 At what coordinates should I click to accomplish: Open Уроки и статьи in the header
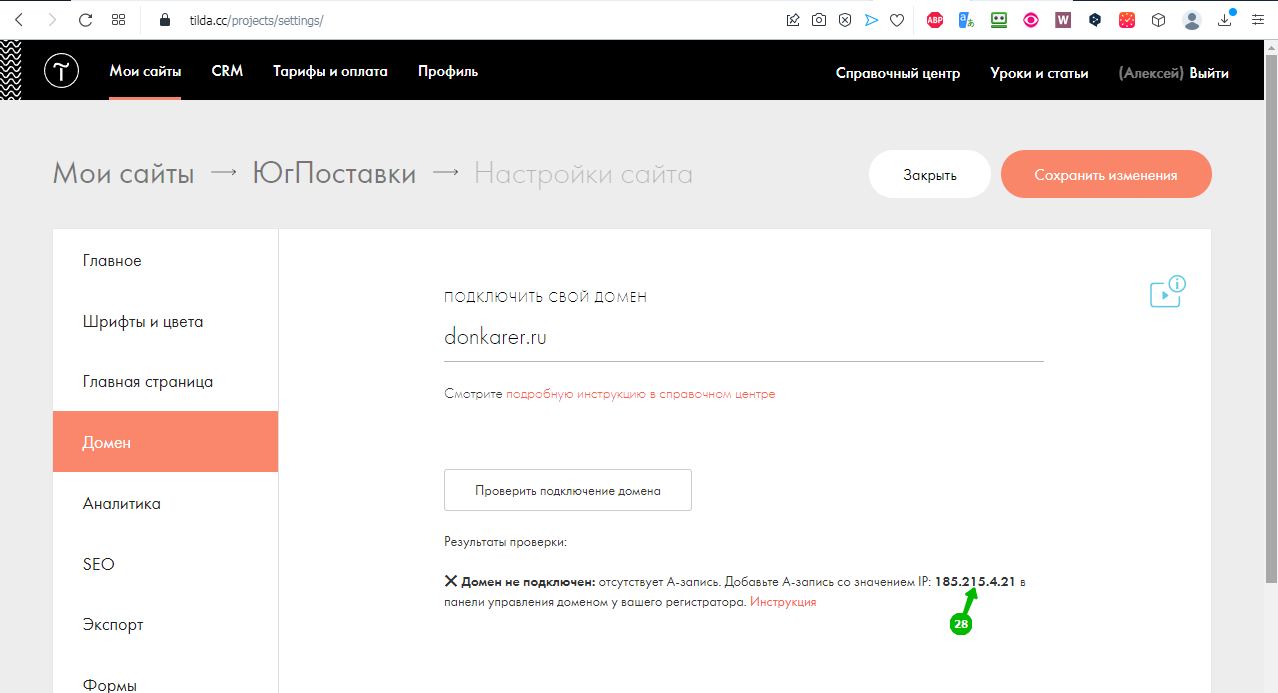point(1039,73)
